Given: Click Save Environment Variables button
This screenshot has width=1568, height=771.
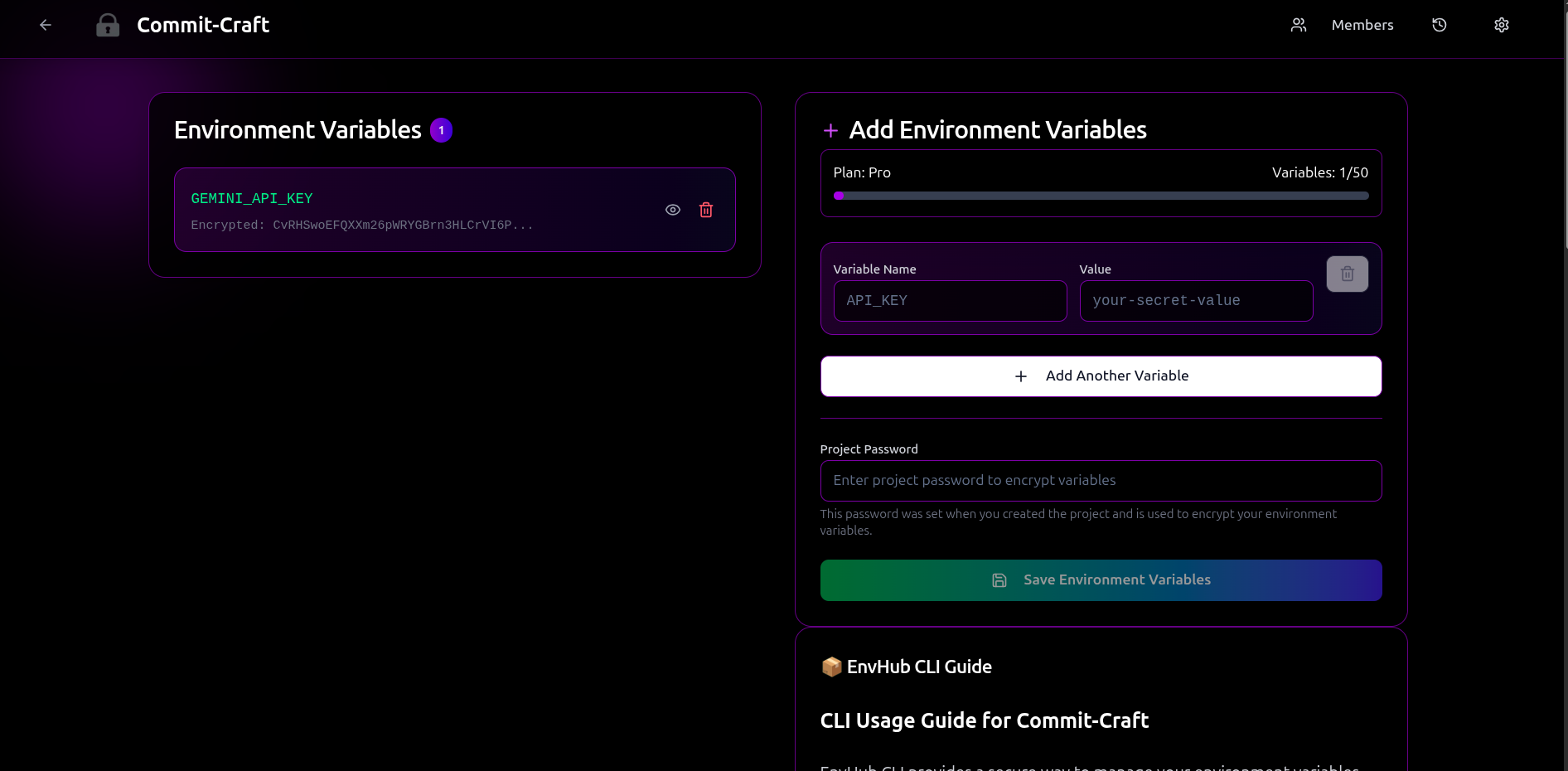Looking at the screenshot, I should click(1101, 580).
